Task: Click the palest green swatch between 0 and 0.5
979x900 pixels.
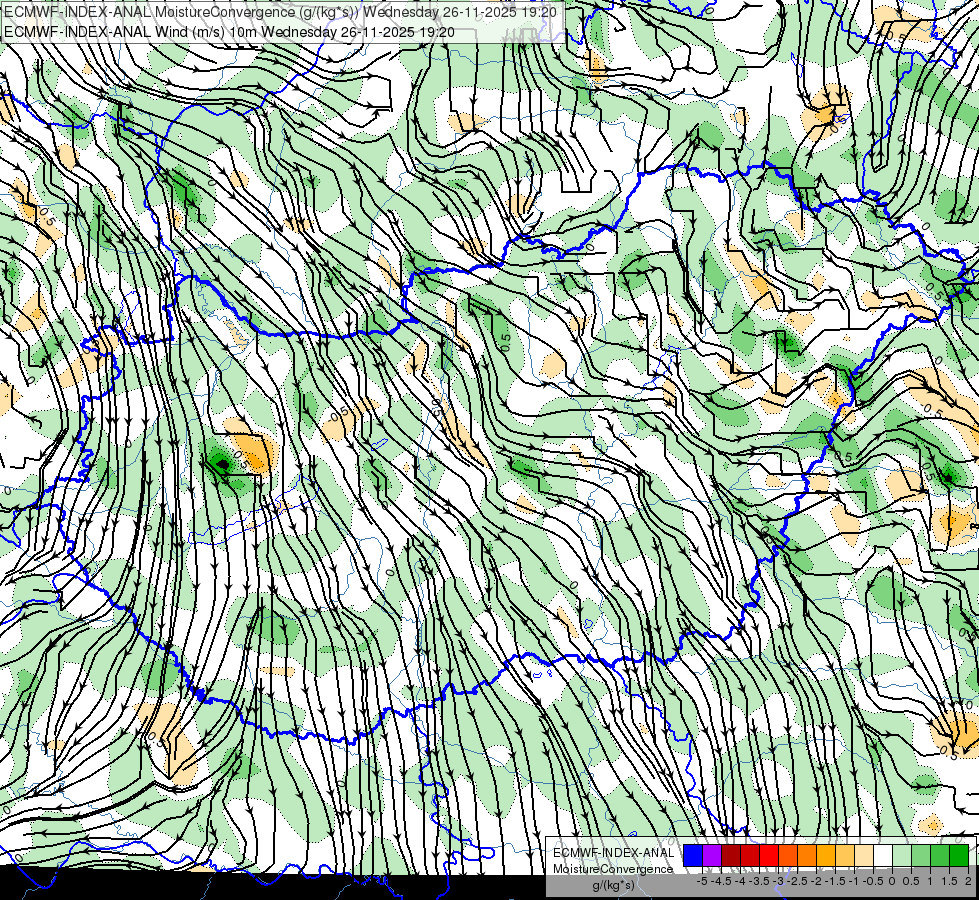Action: pyautogui.click(x=902, y=855)
